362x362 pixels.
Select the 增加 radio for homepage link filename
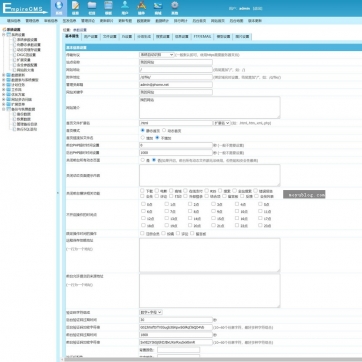(x=143, y=138)
